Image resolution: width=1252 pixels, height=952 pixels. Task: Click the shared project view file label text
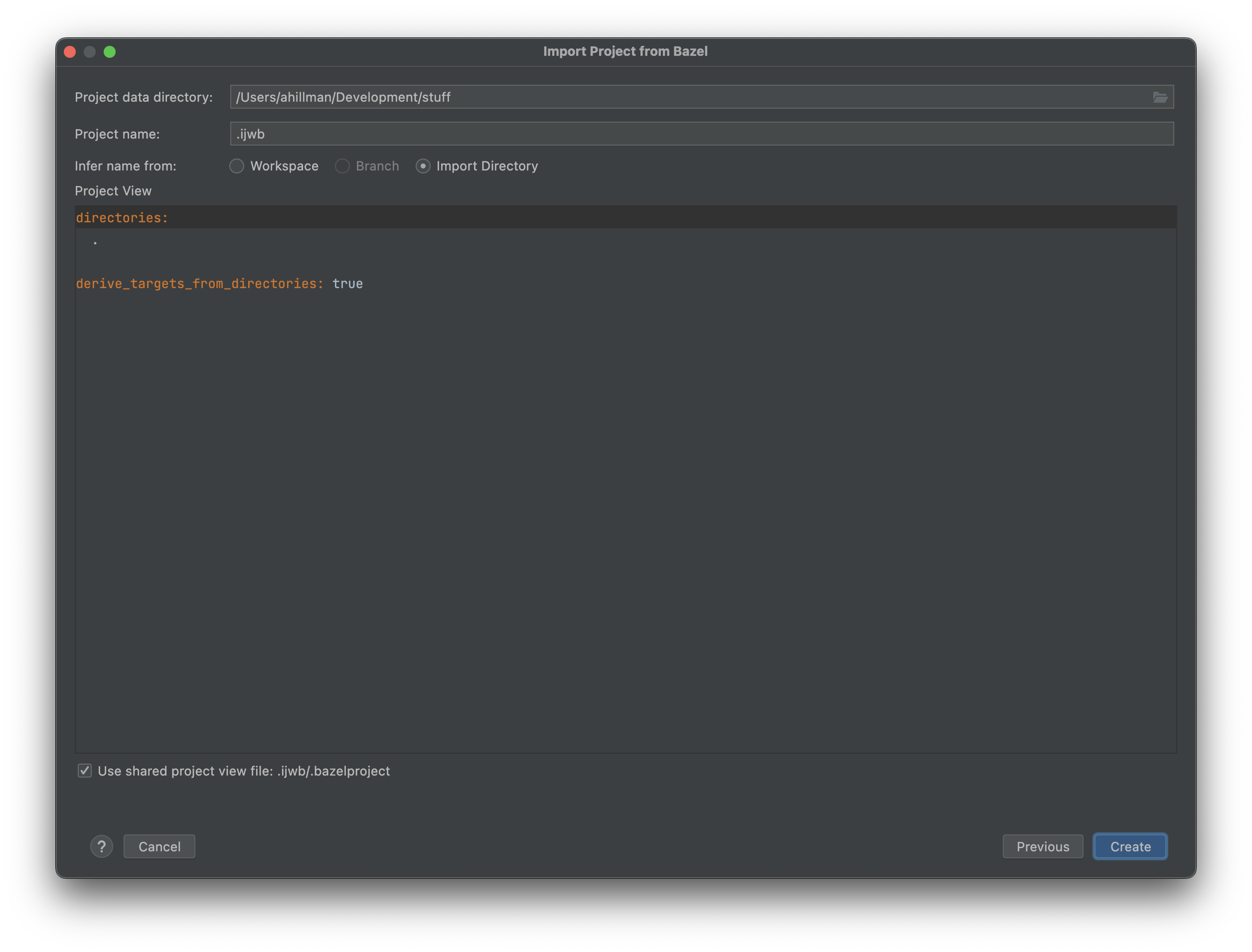(244, 771)
